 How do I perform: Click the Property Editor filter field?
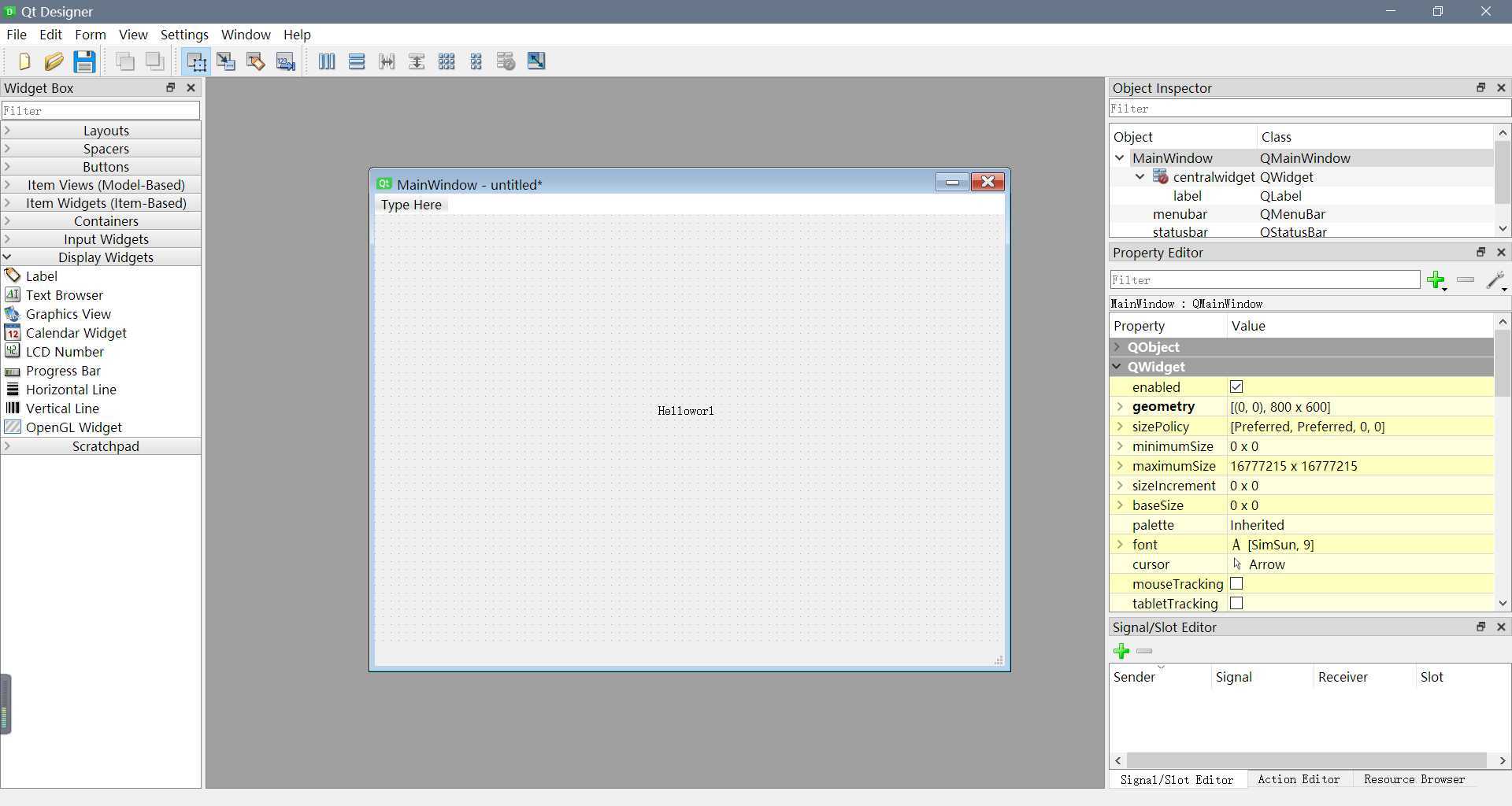coord(1265,280)
